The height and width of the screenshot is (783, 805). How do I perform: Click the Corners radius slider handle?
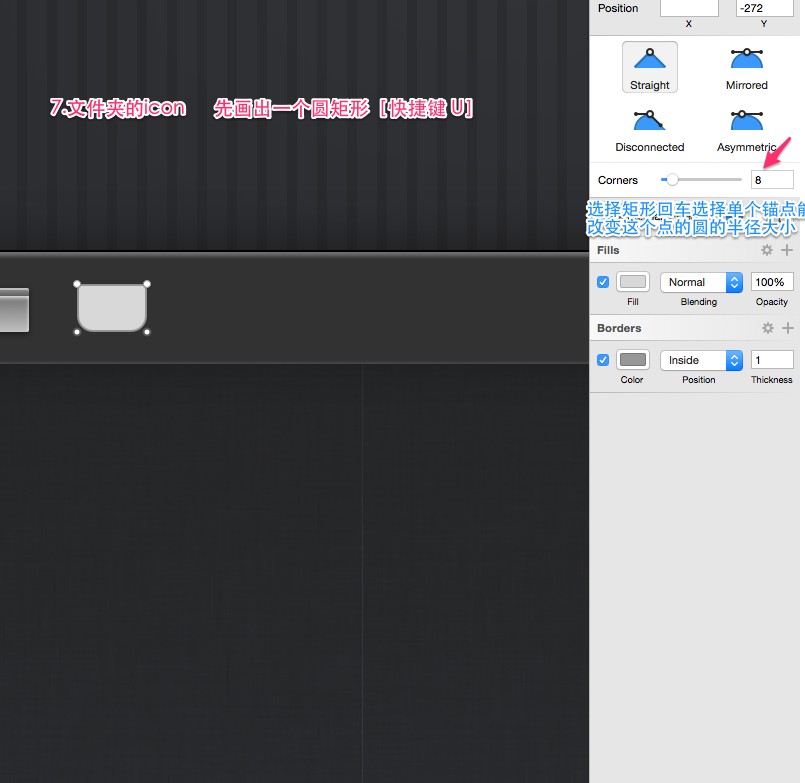pyautogui.click(x=672, y=180)
